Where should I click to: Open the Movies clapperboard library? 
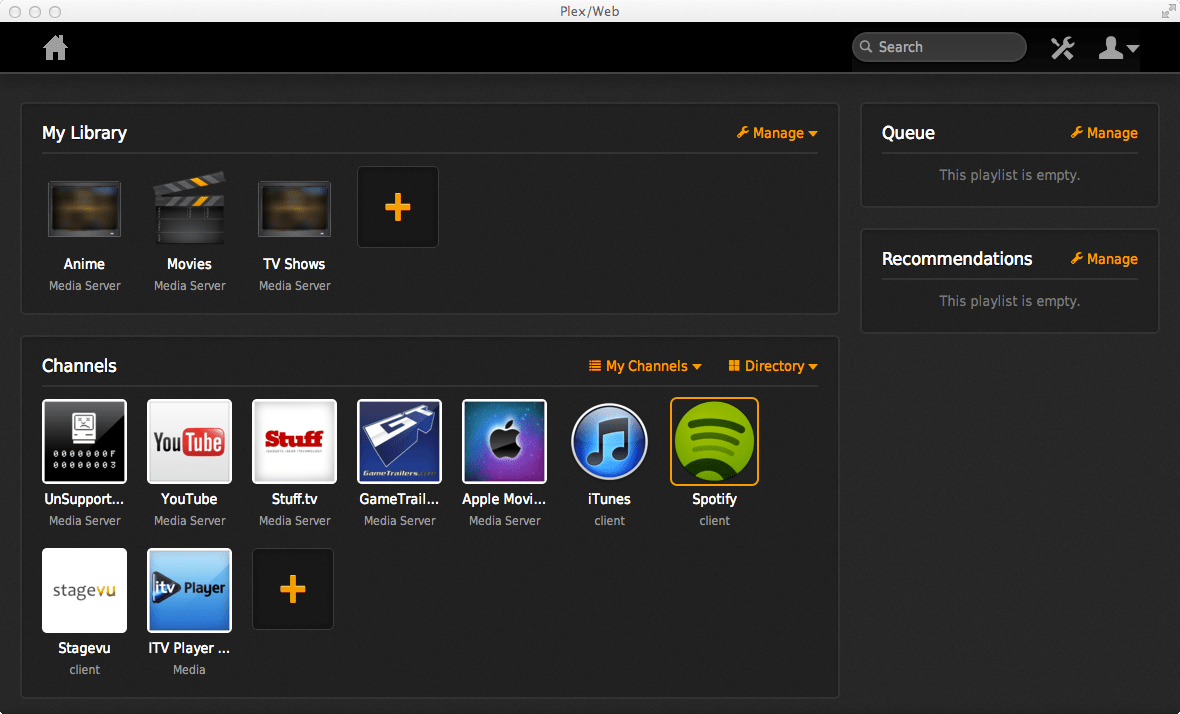click(190, 208)
